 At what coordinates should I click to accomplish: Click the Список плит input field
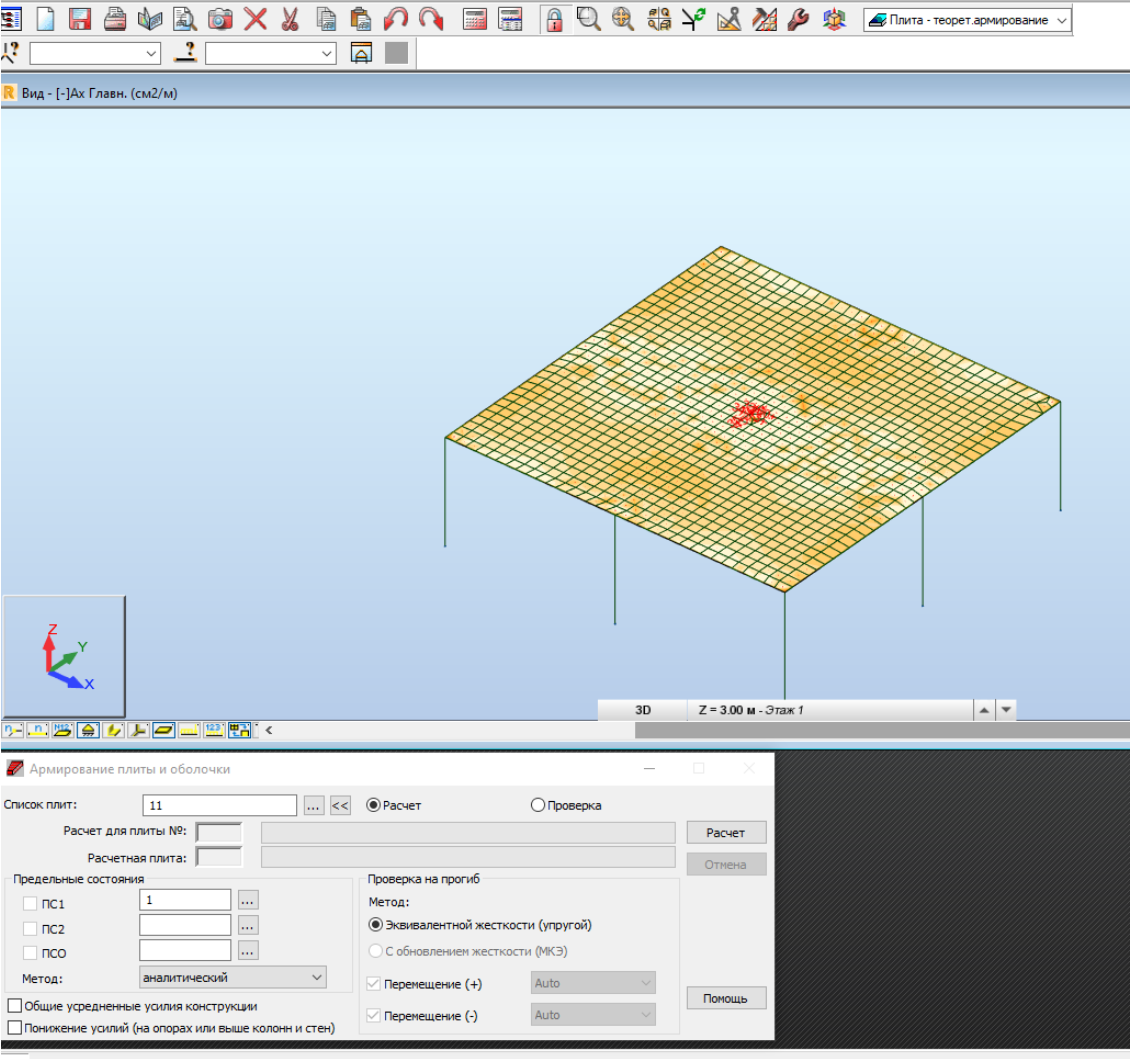pyautogui.click(x=221, y=805)
